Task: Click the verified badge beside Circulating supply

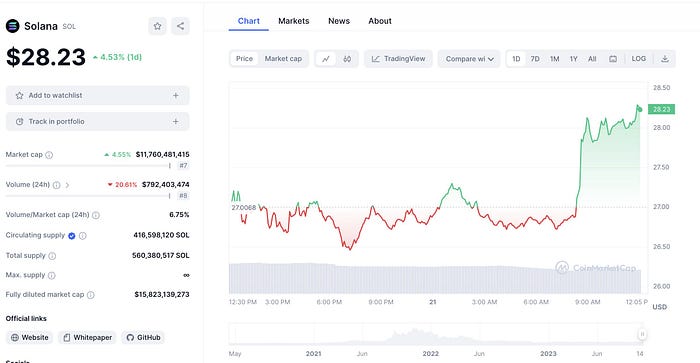Action: point(71,236)
